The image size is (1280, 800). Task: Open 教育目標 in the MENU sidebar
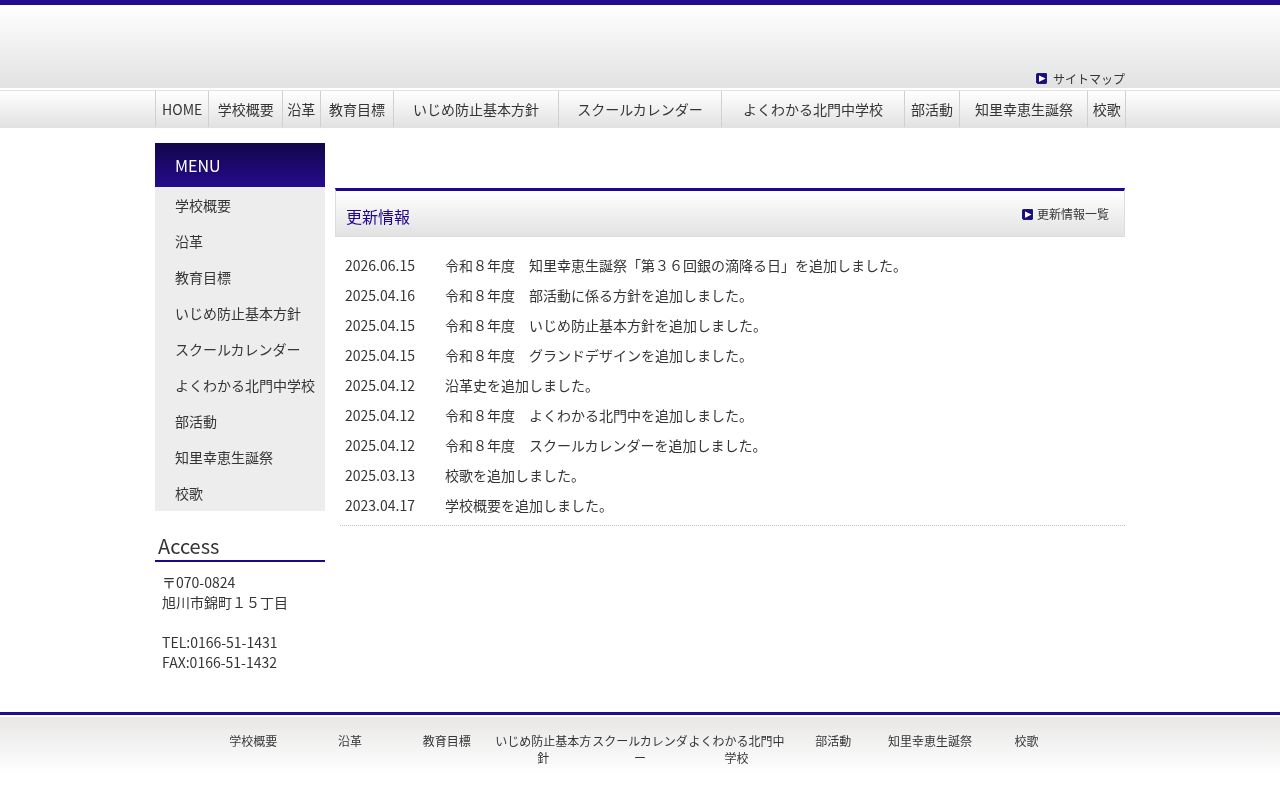pos(240,278)
